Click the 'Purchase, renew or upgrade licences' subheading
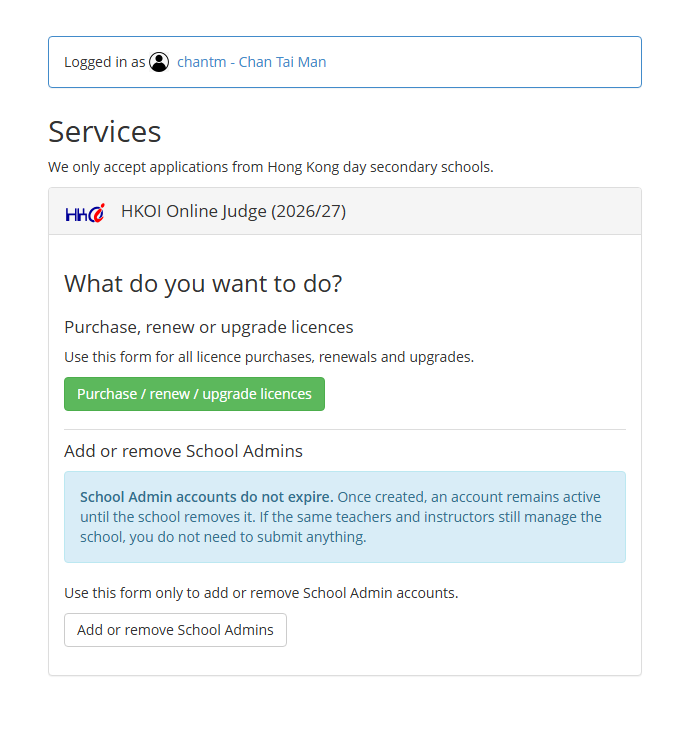The width and height of the screenshot is (690, 744). [x=209, y=327]
